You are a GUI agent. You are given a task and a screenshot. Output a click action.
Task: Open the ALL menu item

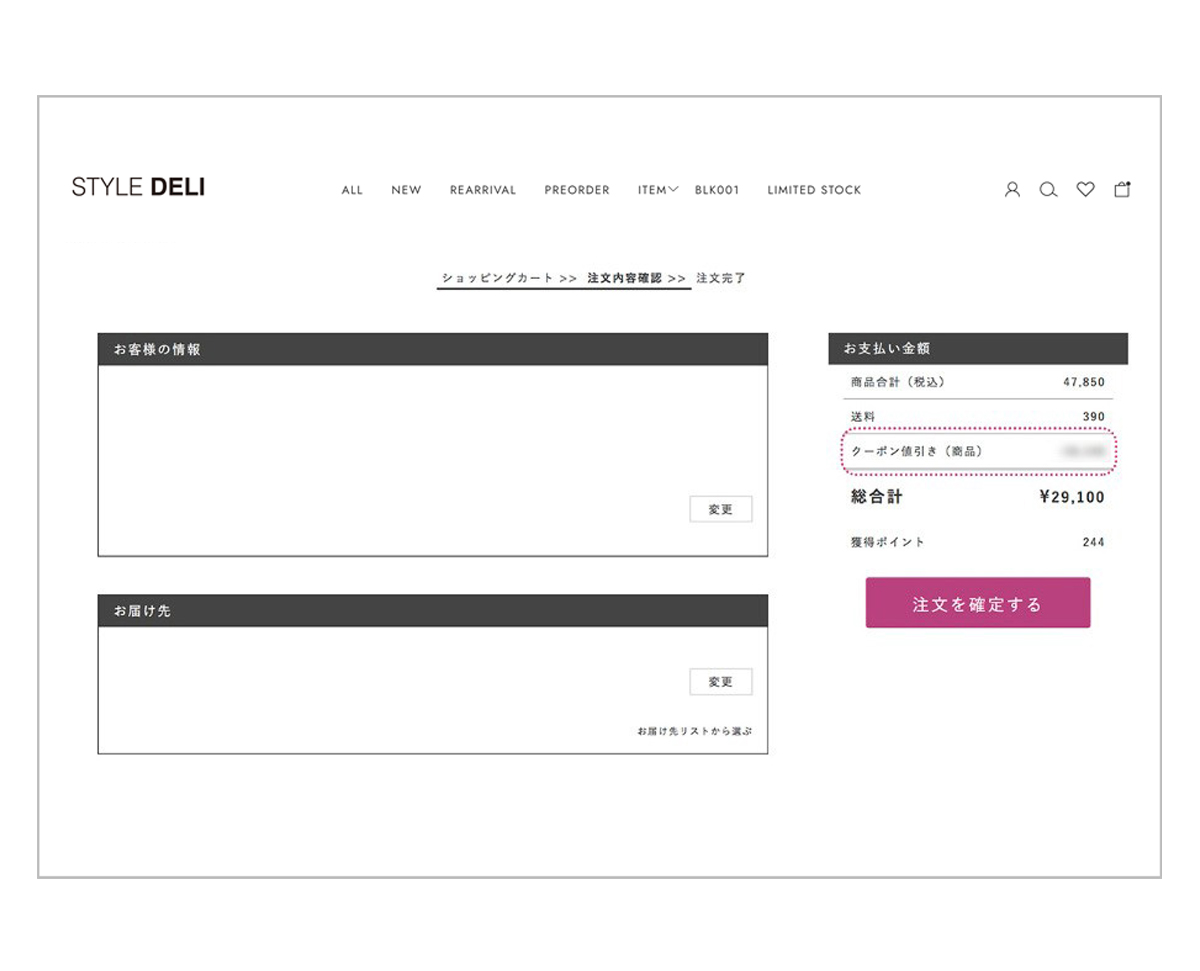click(352, 190)
